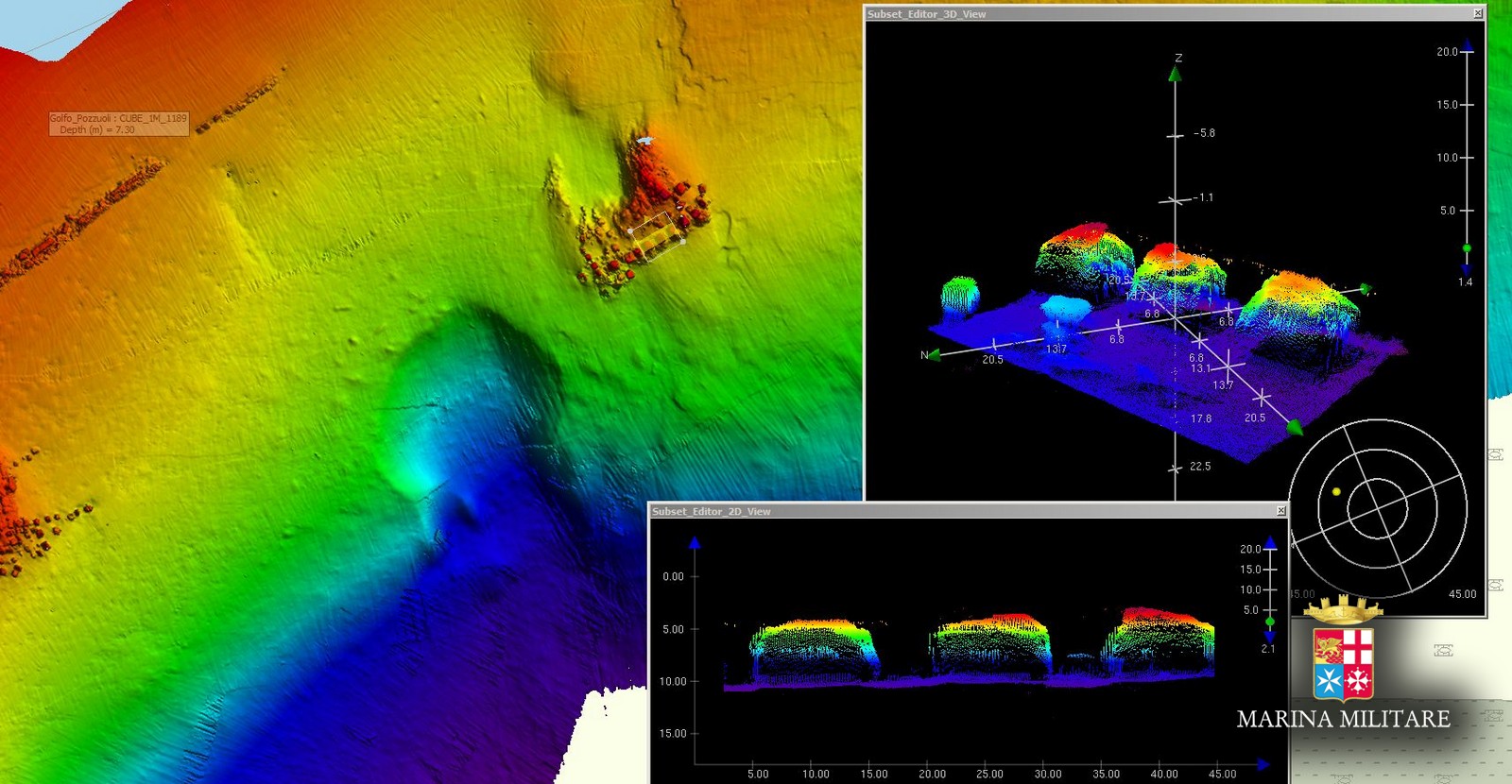Close the Subset_Editor_3D_View window
The width and height of the screenshot is (1512, 784).
coord(1478,13)
